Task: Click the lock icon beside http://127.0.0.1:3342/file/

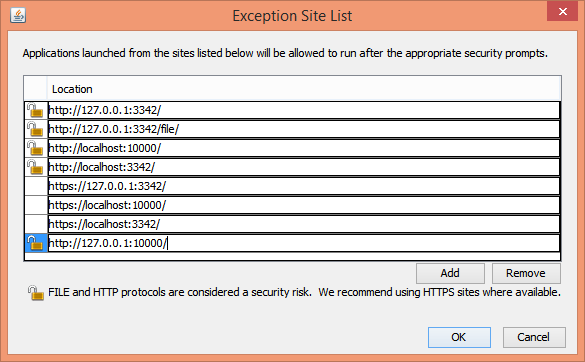Action: point(35,129)
